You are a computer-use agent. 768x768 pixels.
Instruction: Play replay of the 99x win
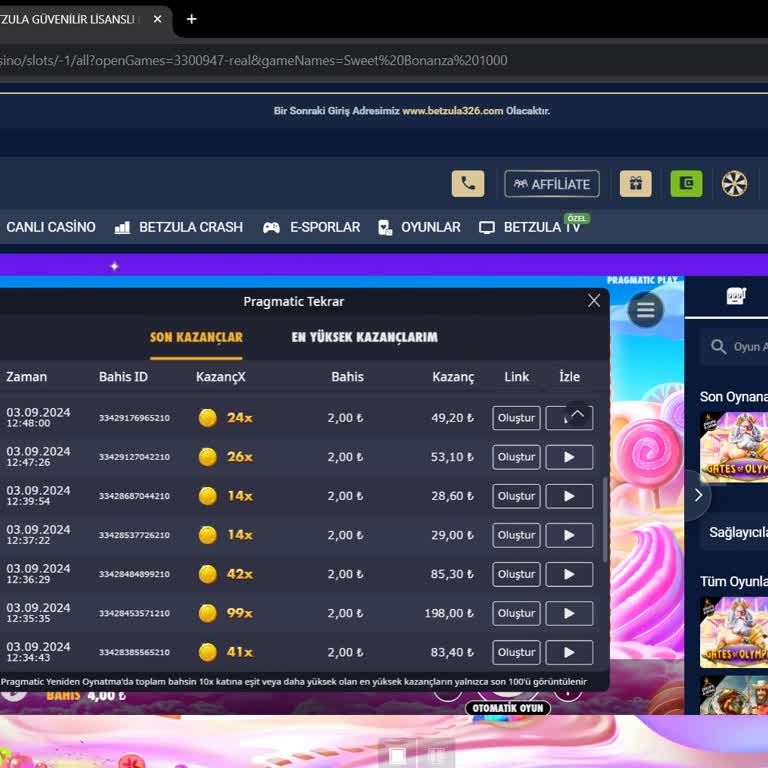click(569, 613)
